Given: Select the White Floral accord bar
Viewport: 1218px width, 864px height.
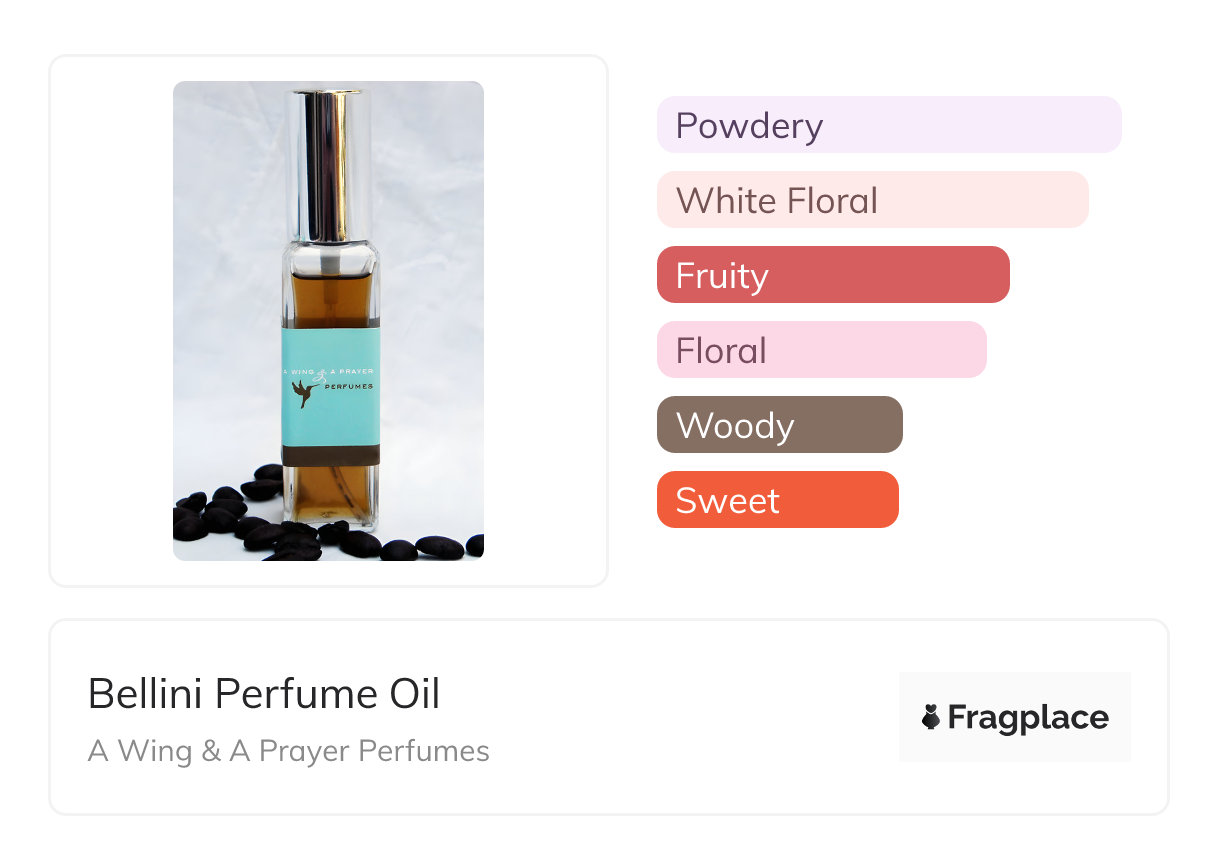Looking at the screenshot, I should click(x=872, y=200).
